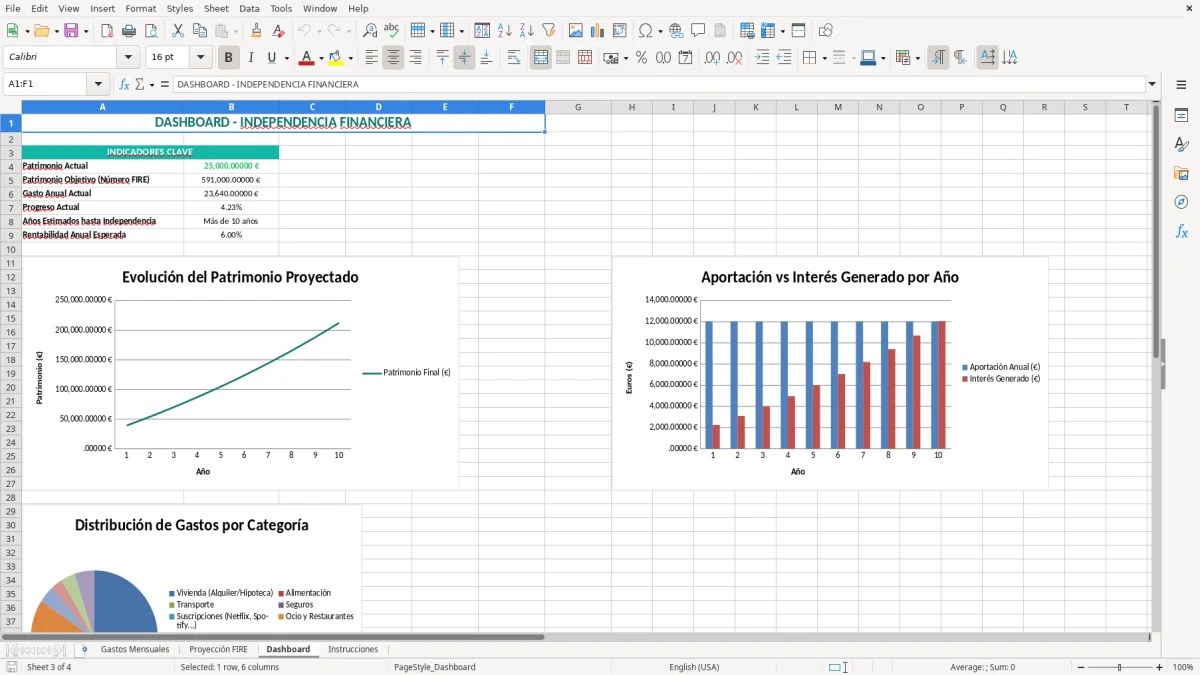Open the Data menu

pos(249,8)
